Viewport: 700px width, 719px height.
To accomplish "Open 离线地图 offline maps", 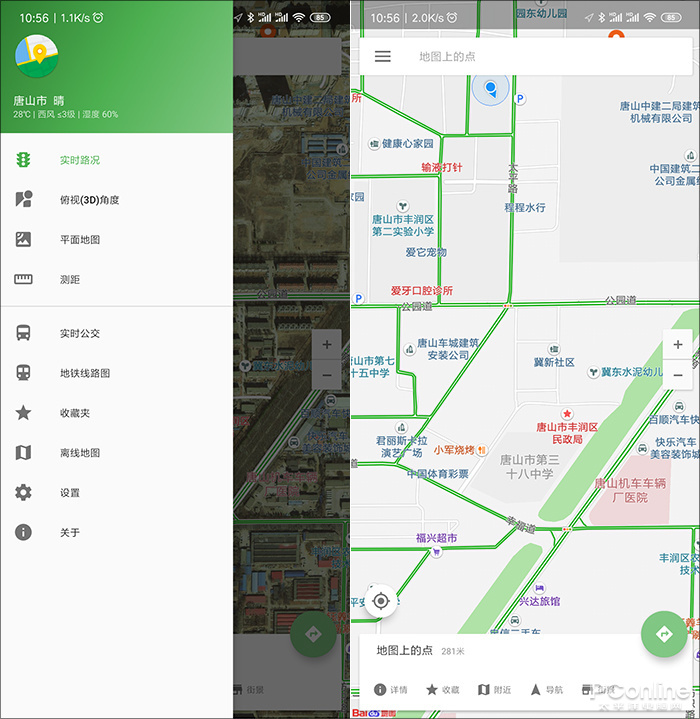I will (80, 453).
